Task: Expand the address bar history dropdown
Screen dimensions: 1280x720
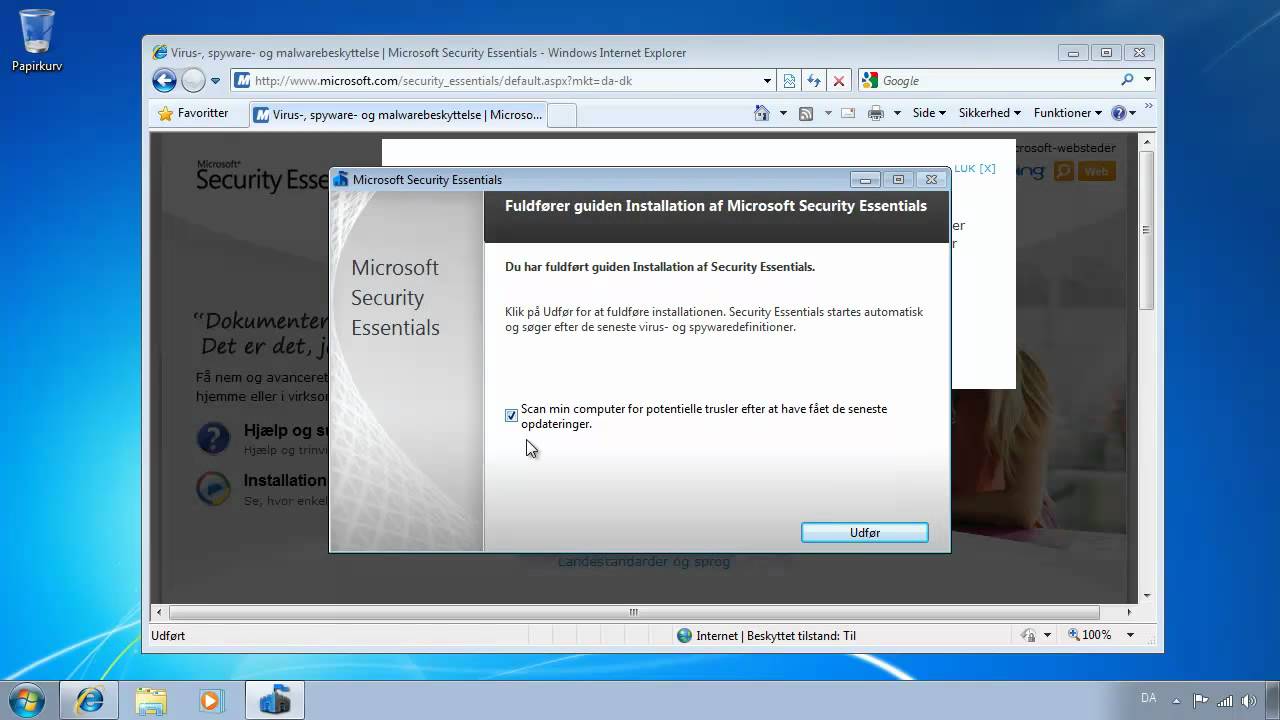Action: [x=767, y=81]
